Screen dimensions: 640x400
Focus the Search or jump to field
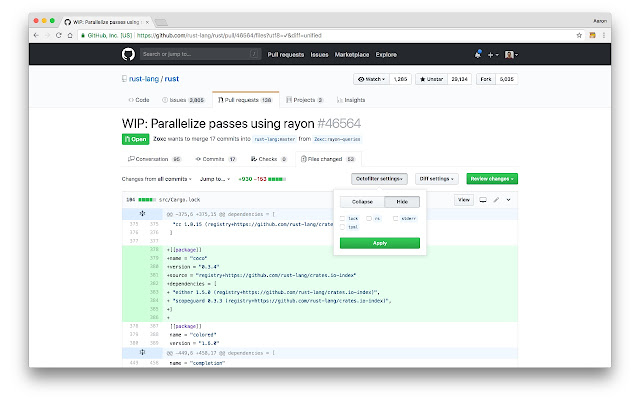coord(200,54)
